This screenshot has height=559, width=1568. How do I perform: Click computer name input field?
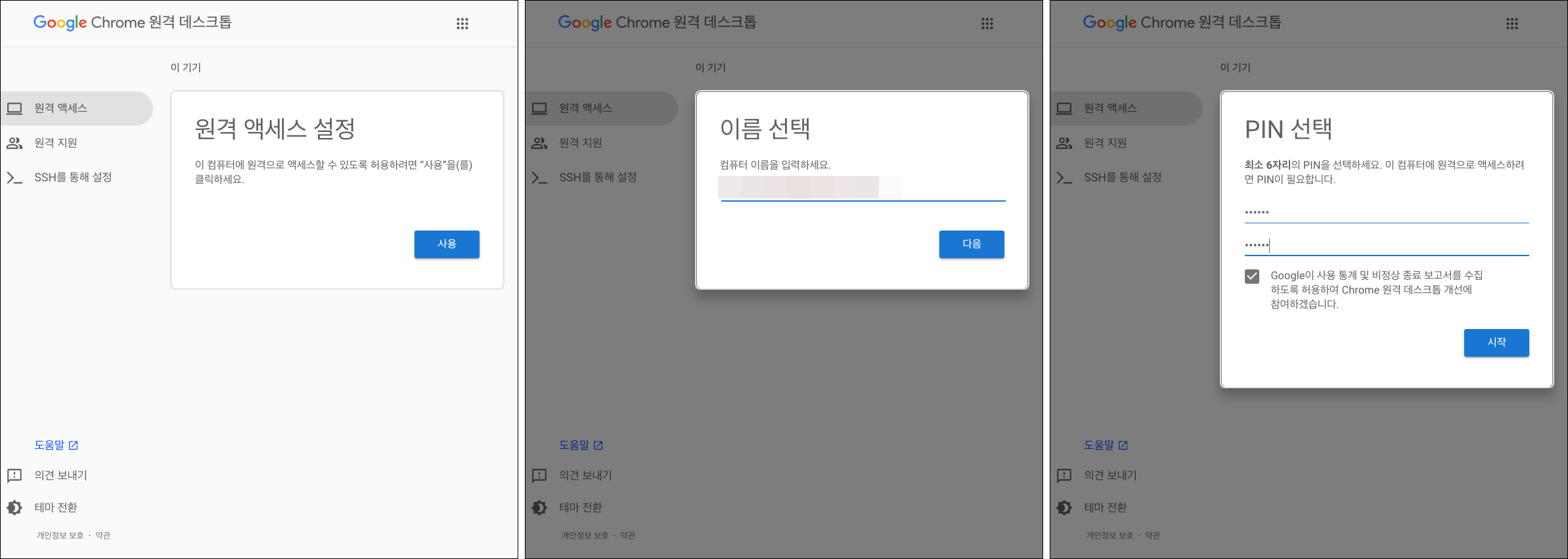863,189
